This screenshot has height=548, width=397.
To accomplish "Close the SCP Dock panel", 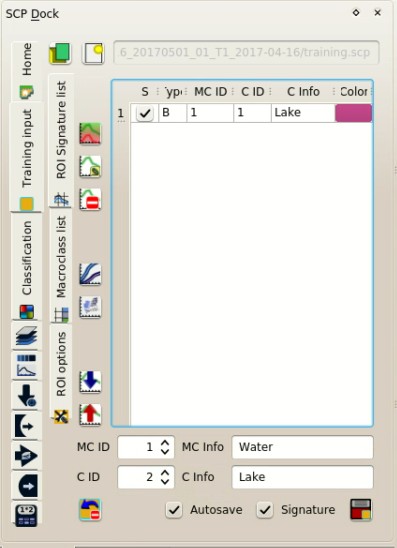I will pyautogui.click(x=377, y=13).
